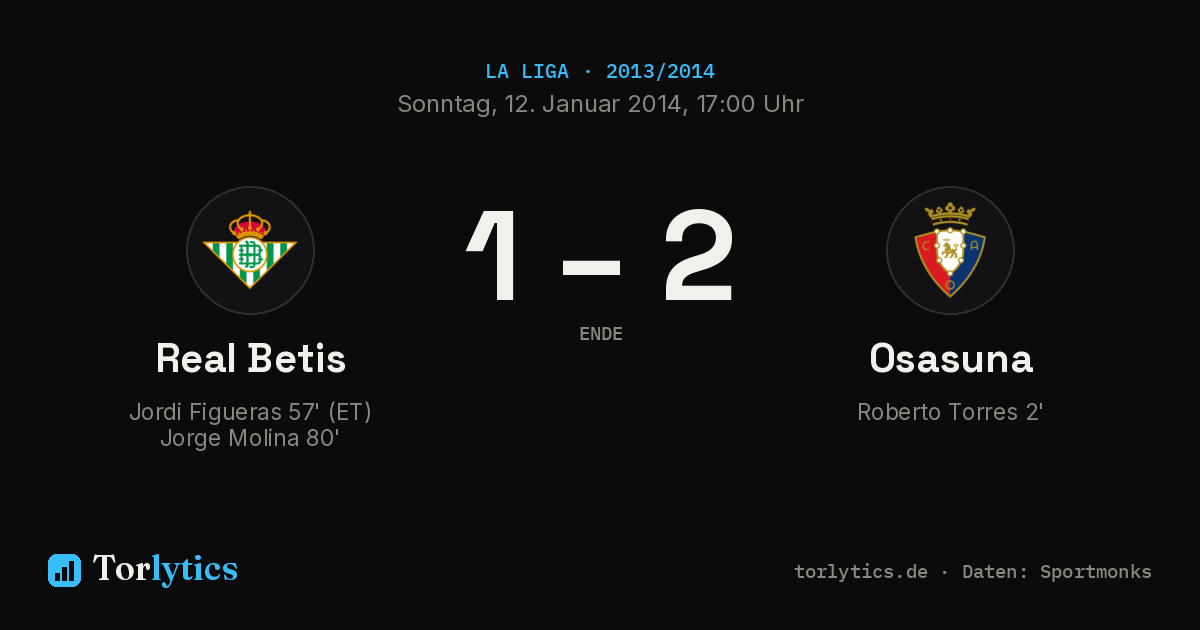Click the Torlytics bar chart logo icon
Viewport: 1200px width, 630px height.
coord(64,570)
